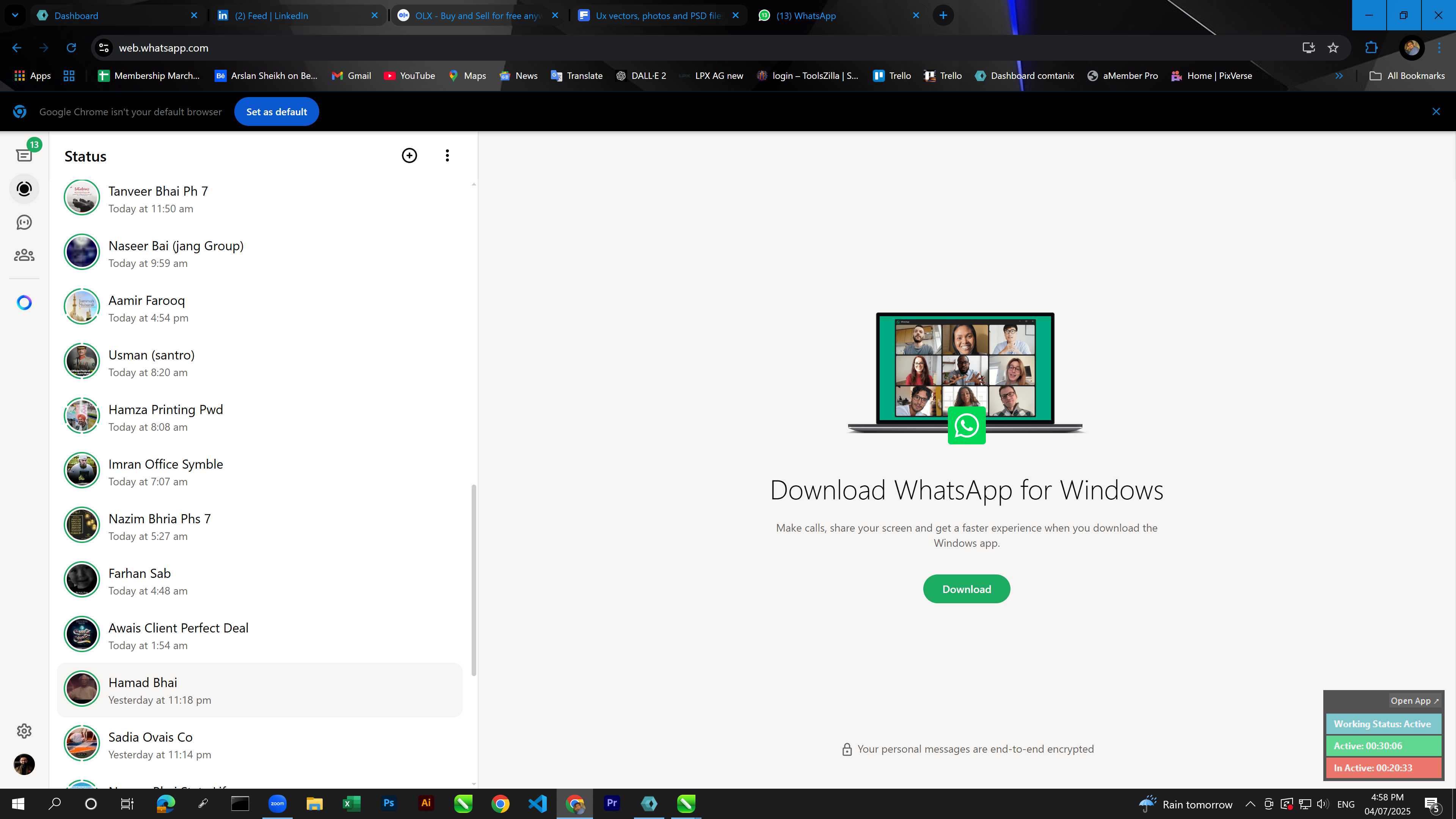Click Set as default button

point(276,111)
